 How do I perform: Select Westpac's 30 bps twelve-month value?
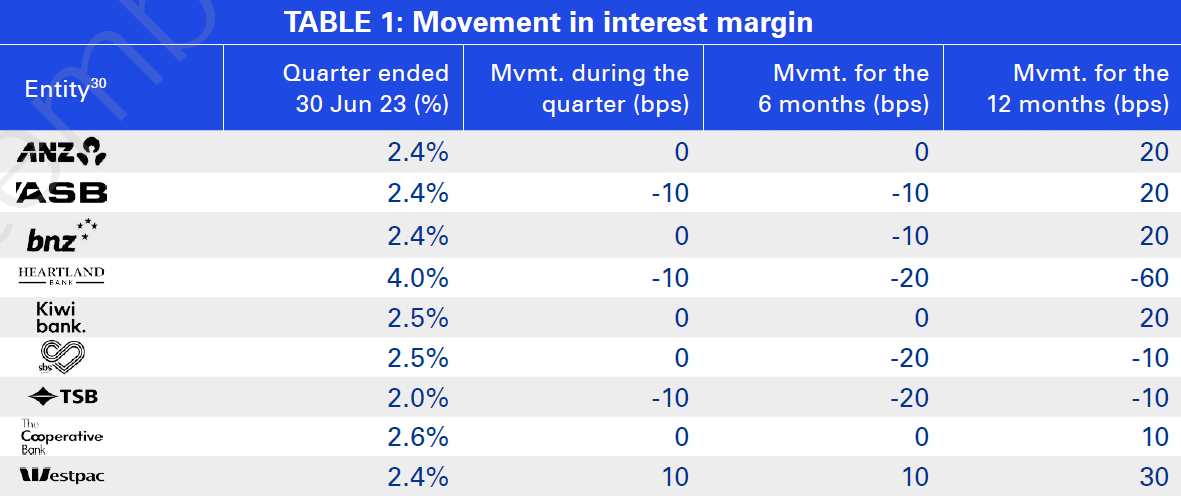point(1154,477)
